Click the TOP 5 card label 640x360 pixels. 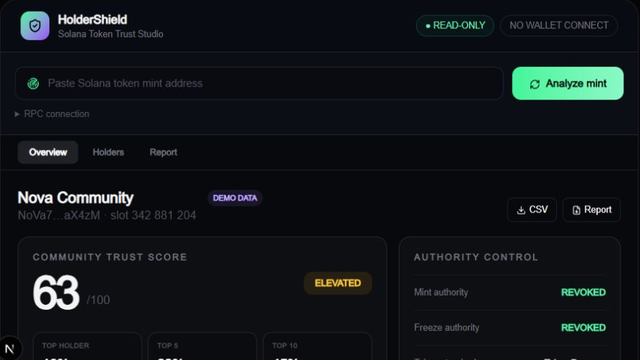pos(167,345)
